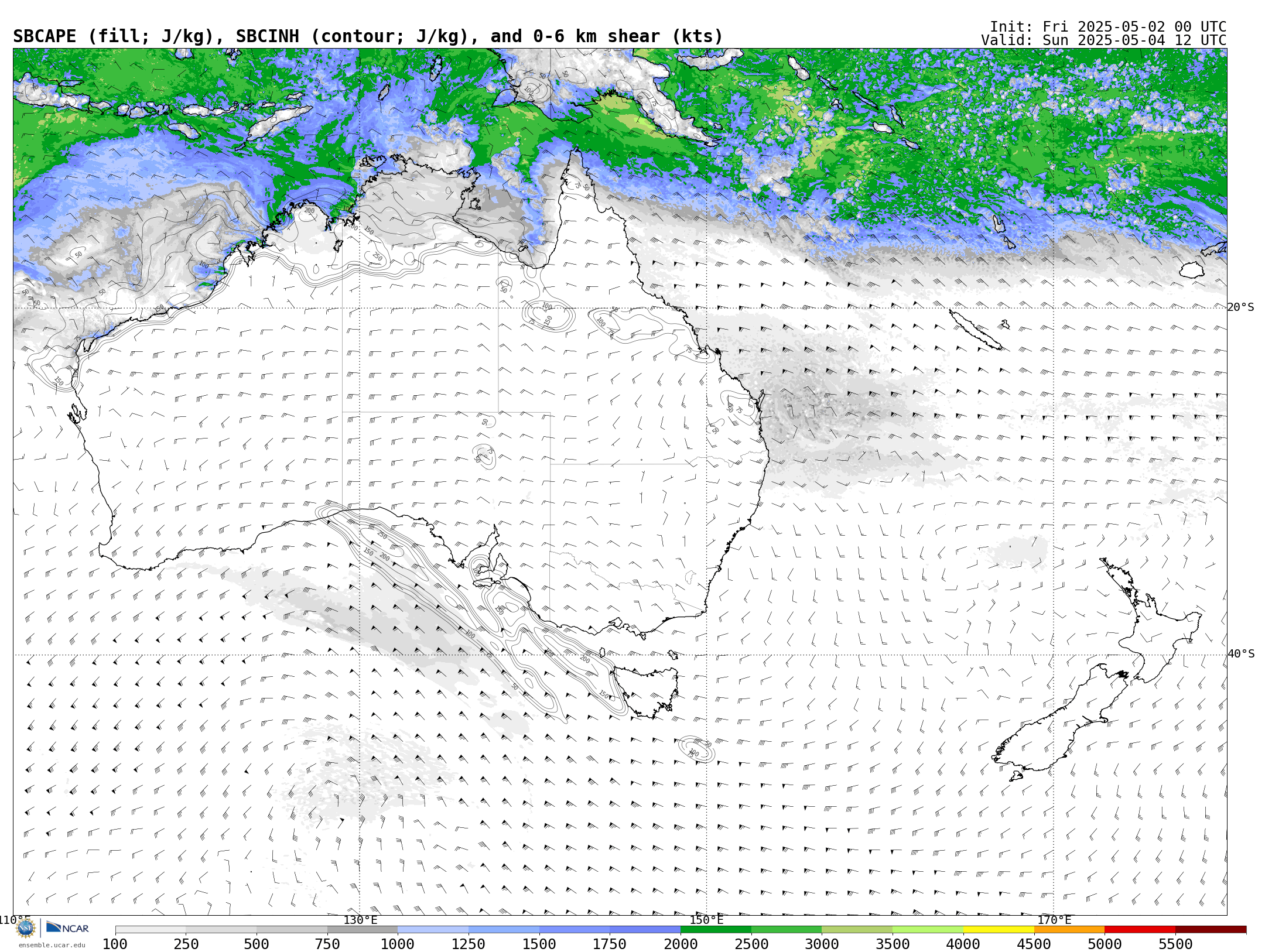Click the NSF logo icon

(x=26, y=928)
